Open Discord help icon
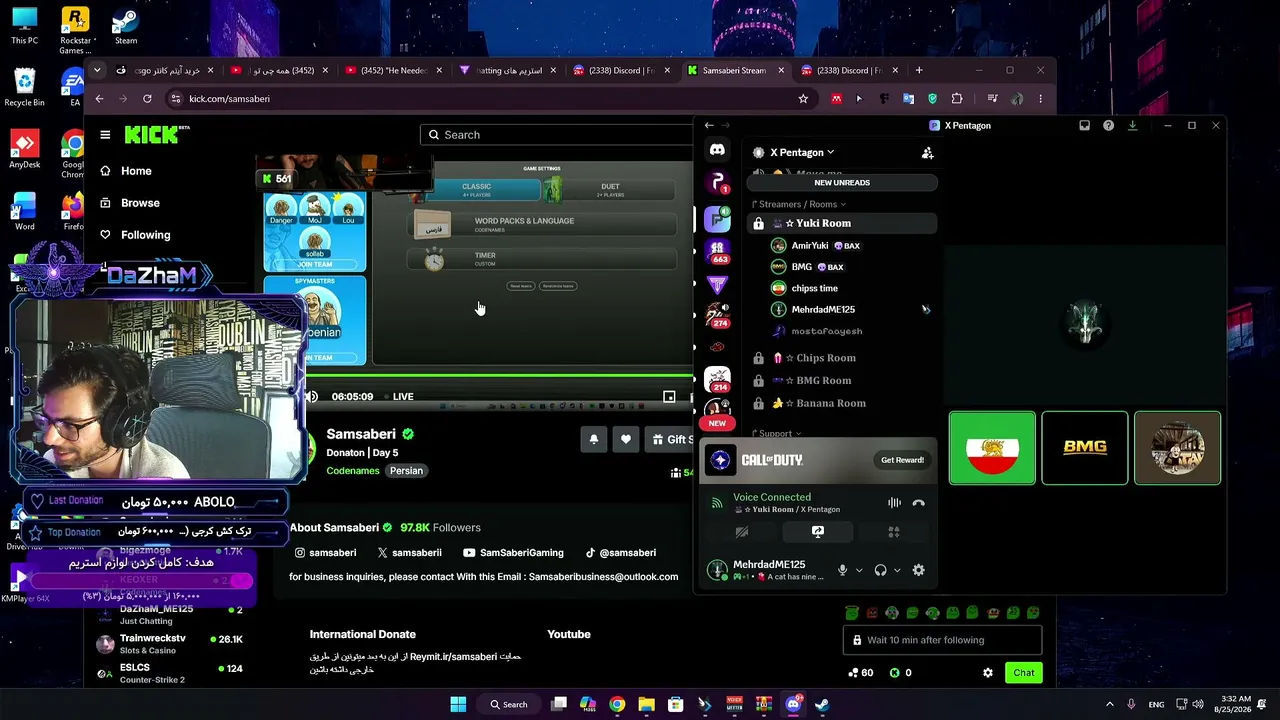Screen dimensions: 1280x720 point(1108,126)
